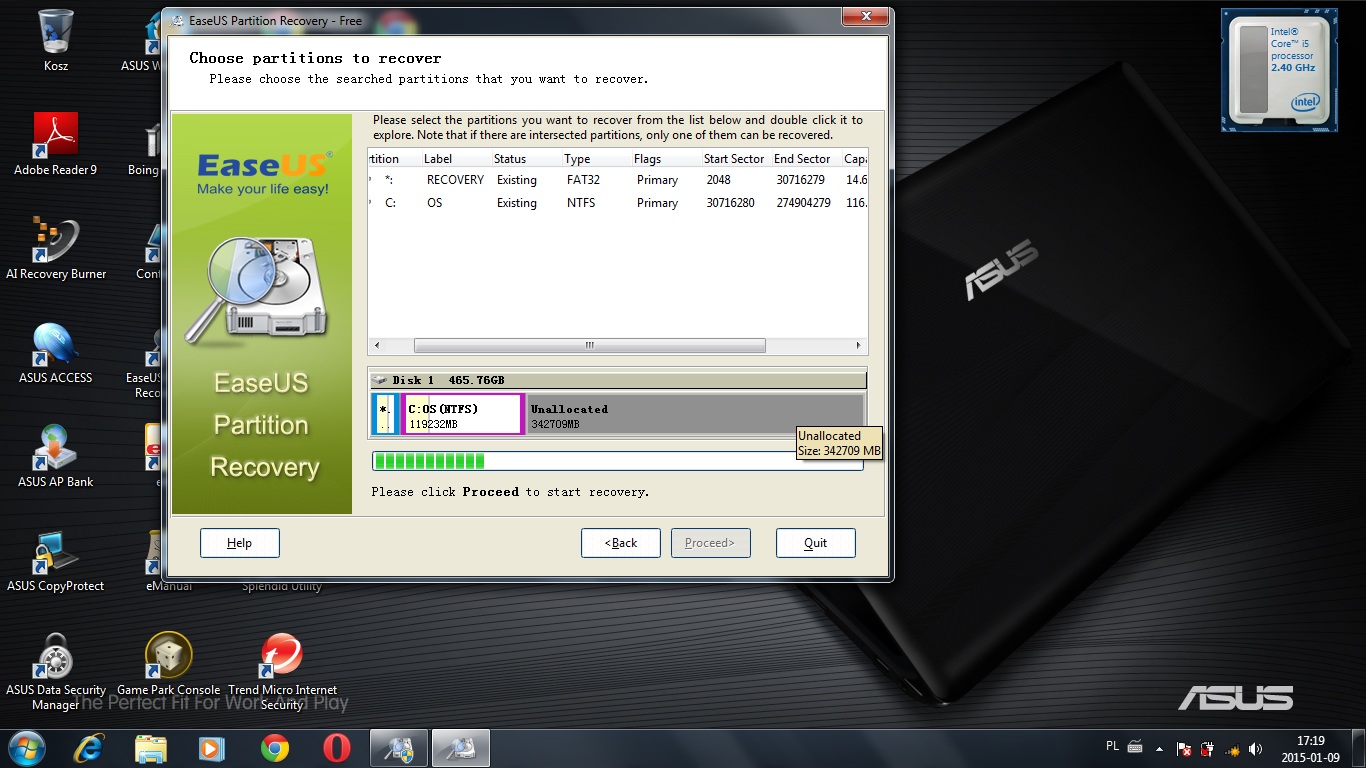Click end sector value 30716279

(x=800, y=180)
